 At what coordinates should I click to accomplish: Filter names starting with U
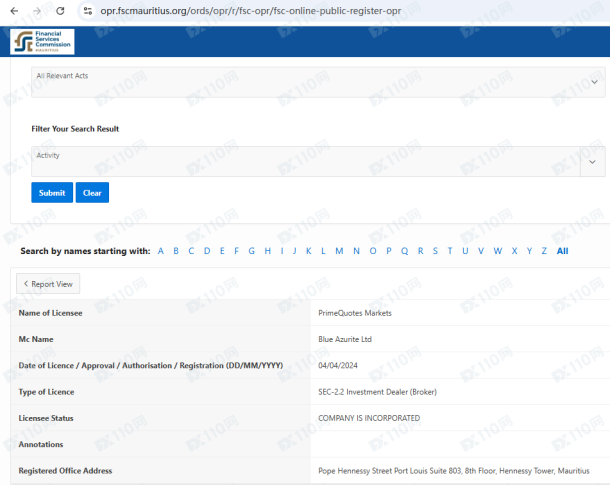coord(465,251)
